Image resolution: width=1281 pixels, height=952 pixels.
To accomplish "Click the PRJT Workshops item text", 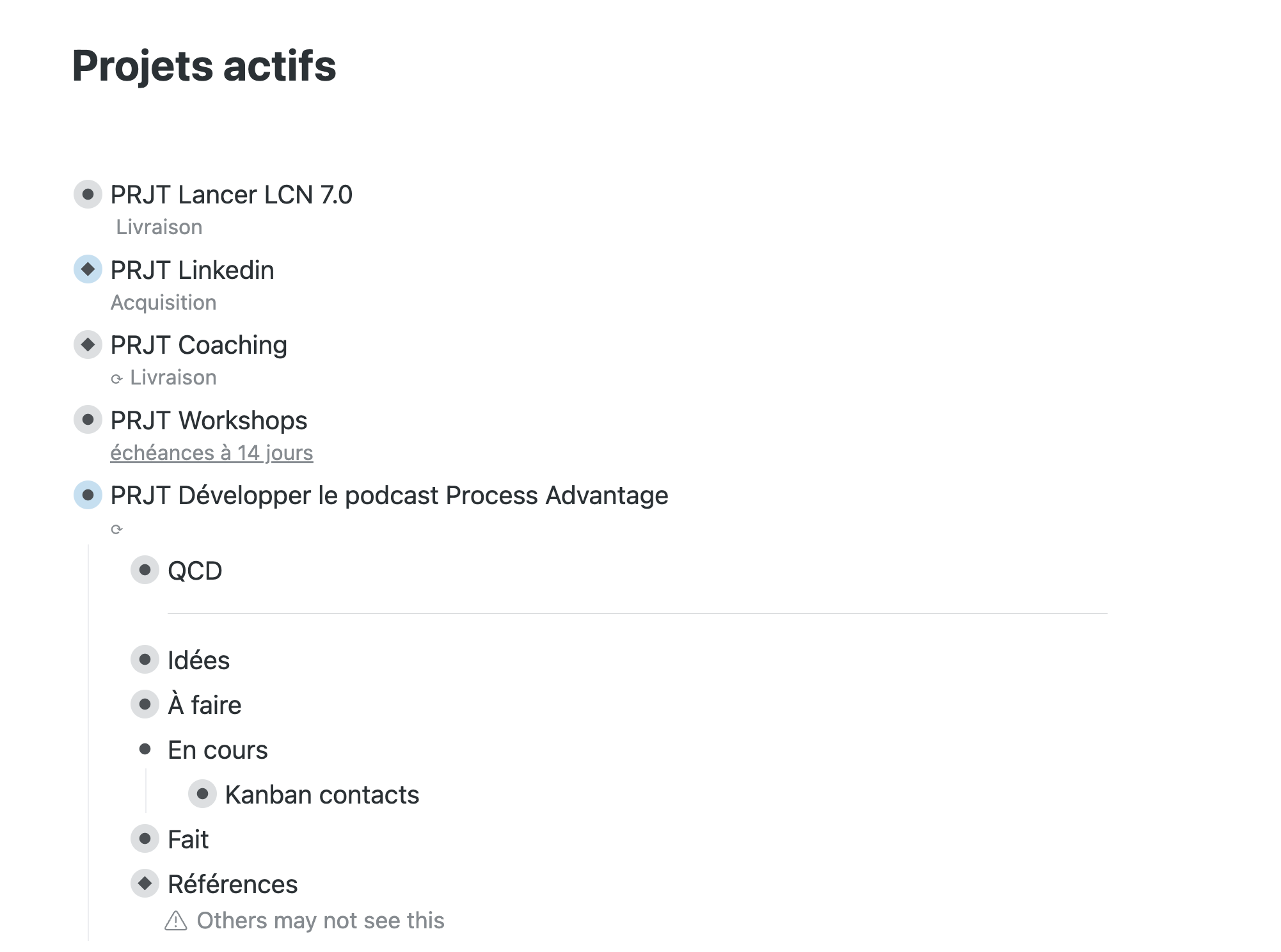I will [209, 420].
